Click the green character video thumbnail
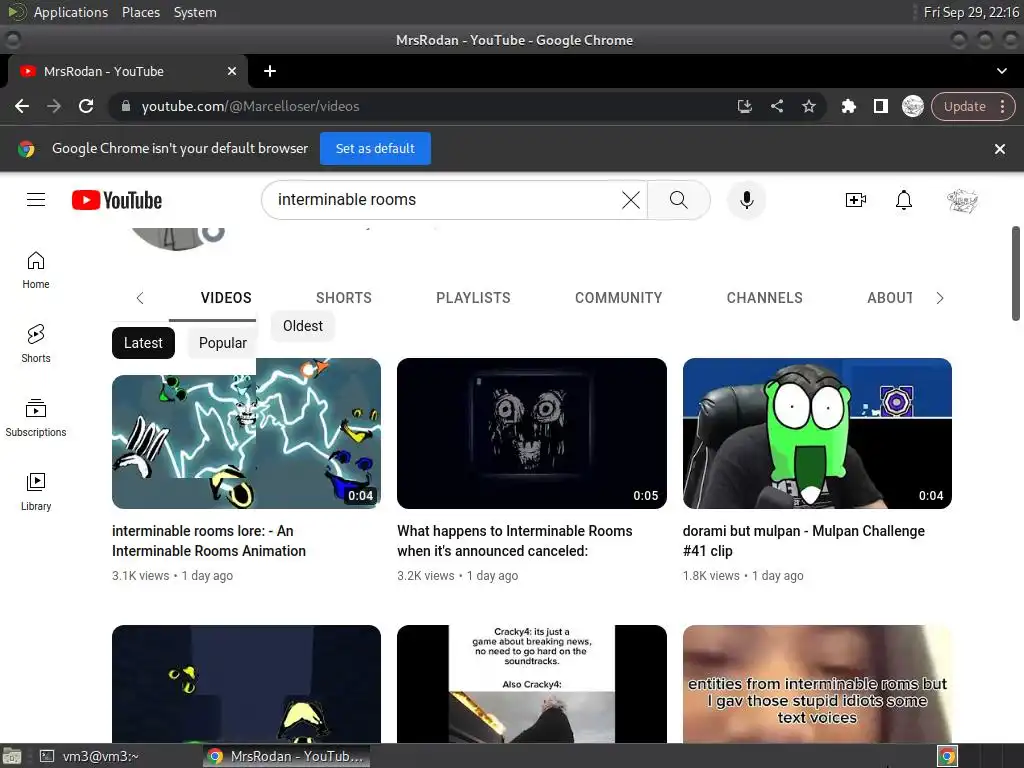The width and height of the screenshot is (1024, 768). coord(817,433)
